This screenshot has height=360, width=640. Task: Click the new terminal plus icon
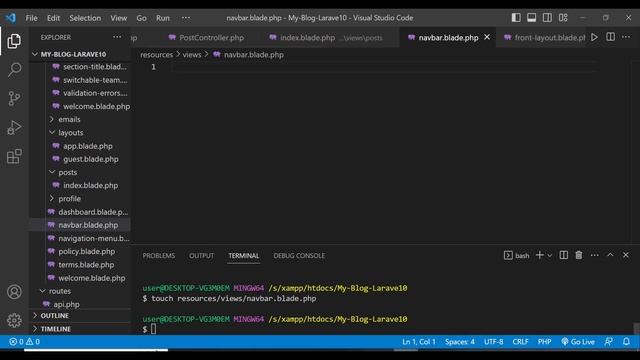point(540,255)
